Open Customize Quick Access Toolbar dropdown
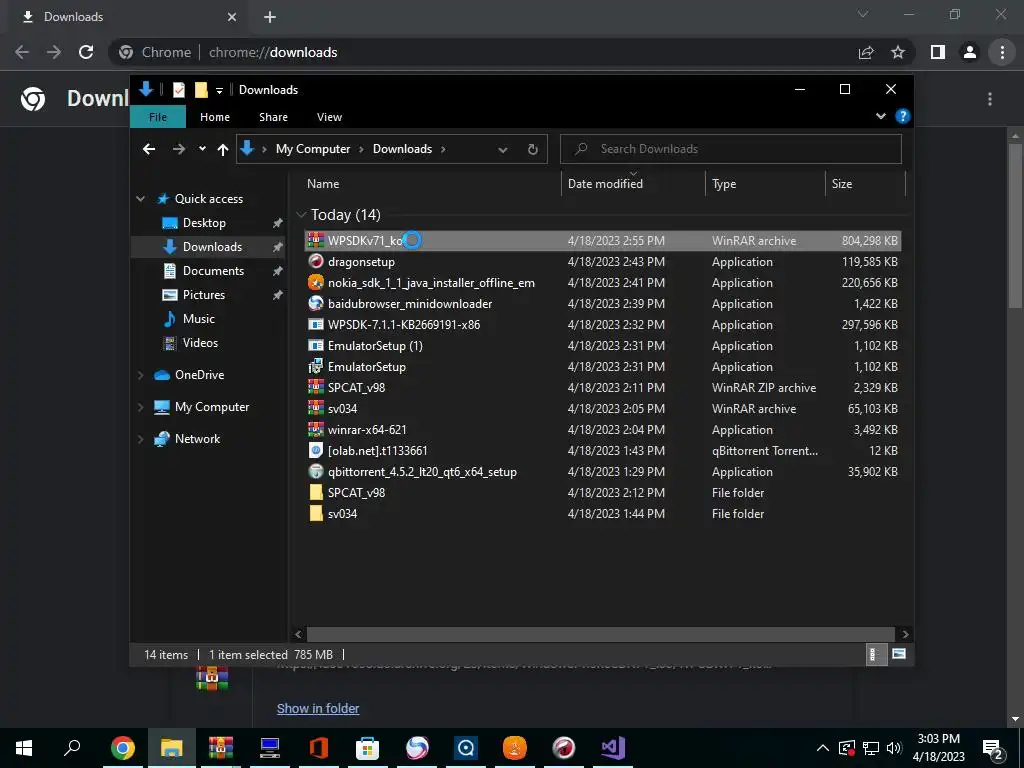The width and height of the screenshot is (1024, 768). (x=219, y=90)
